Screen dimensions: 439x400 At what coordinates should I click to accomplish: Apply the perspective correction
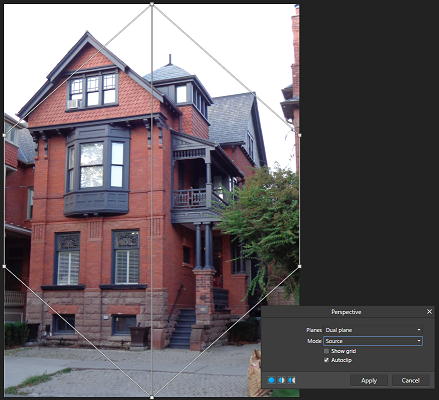click(369, 380)
